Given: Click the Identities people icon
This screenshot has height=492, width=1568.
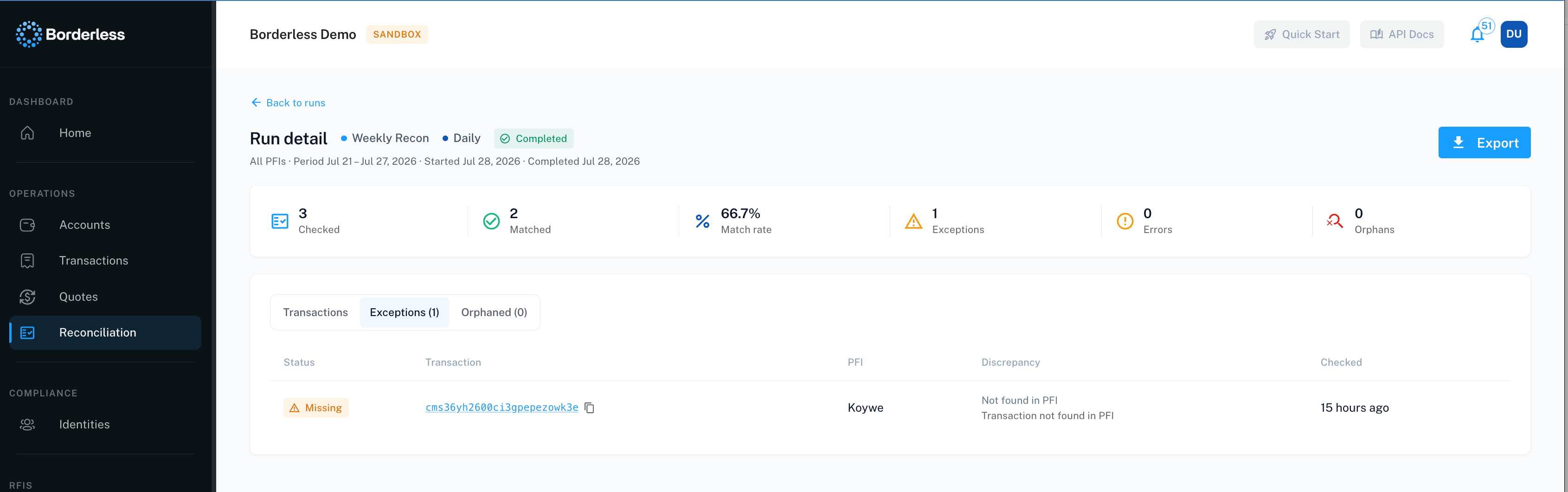Looking at the screenshot, I should pos(27,424).
